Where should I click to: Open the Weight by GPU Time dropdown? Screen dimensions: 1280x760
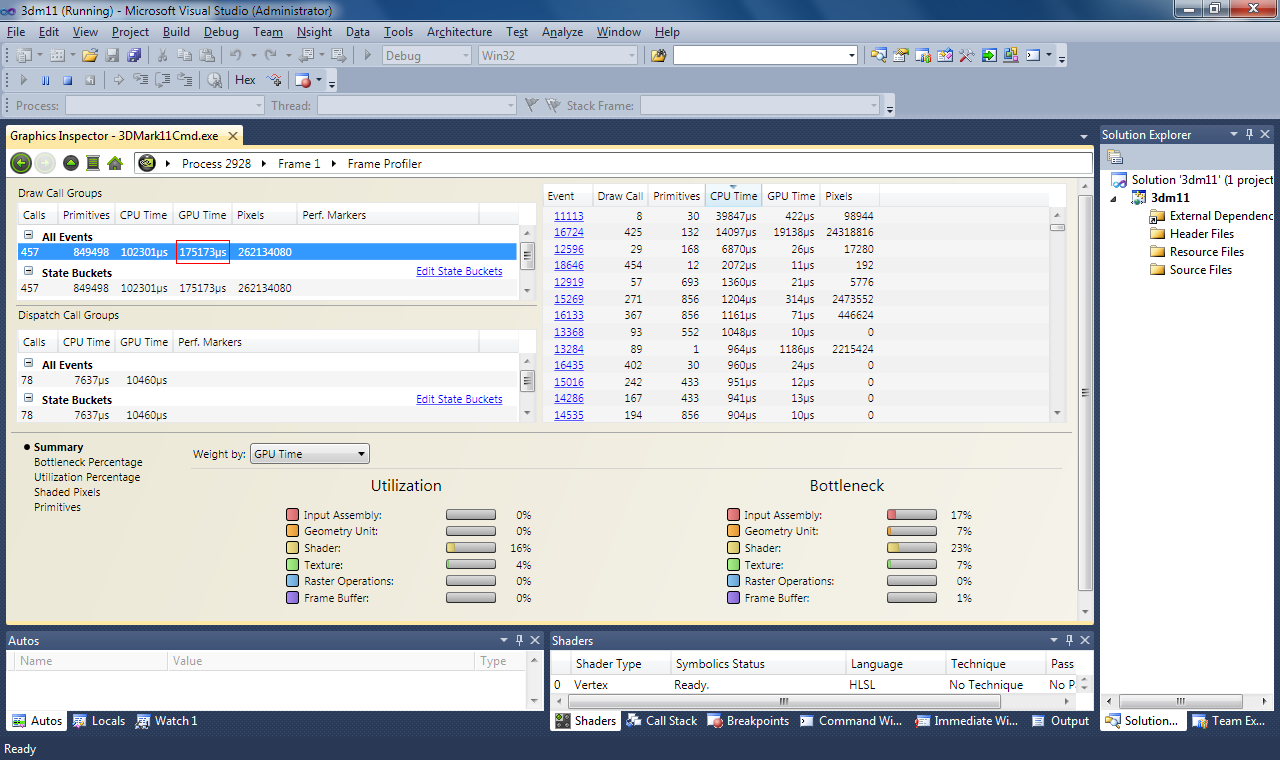309,454
